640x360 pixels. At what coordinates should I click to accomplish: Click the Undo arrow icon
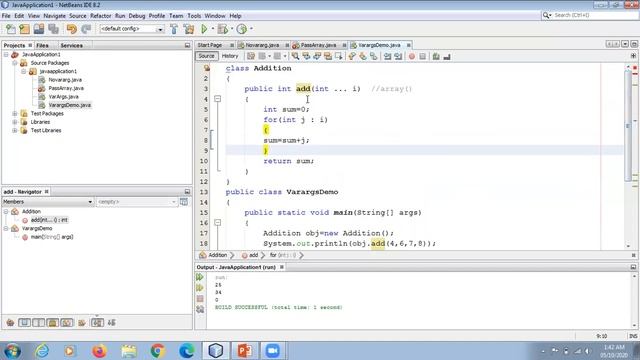click(x=72, y=29)
